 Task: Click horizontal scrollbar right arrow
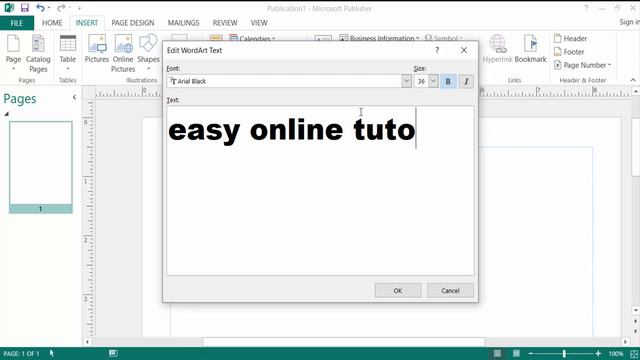pyautogui.click(x=625, y=342)
